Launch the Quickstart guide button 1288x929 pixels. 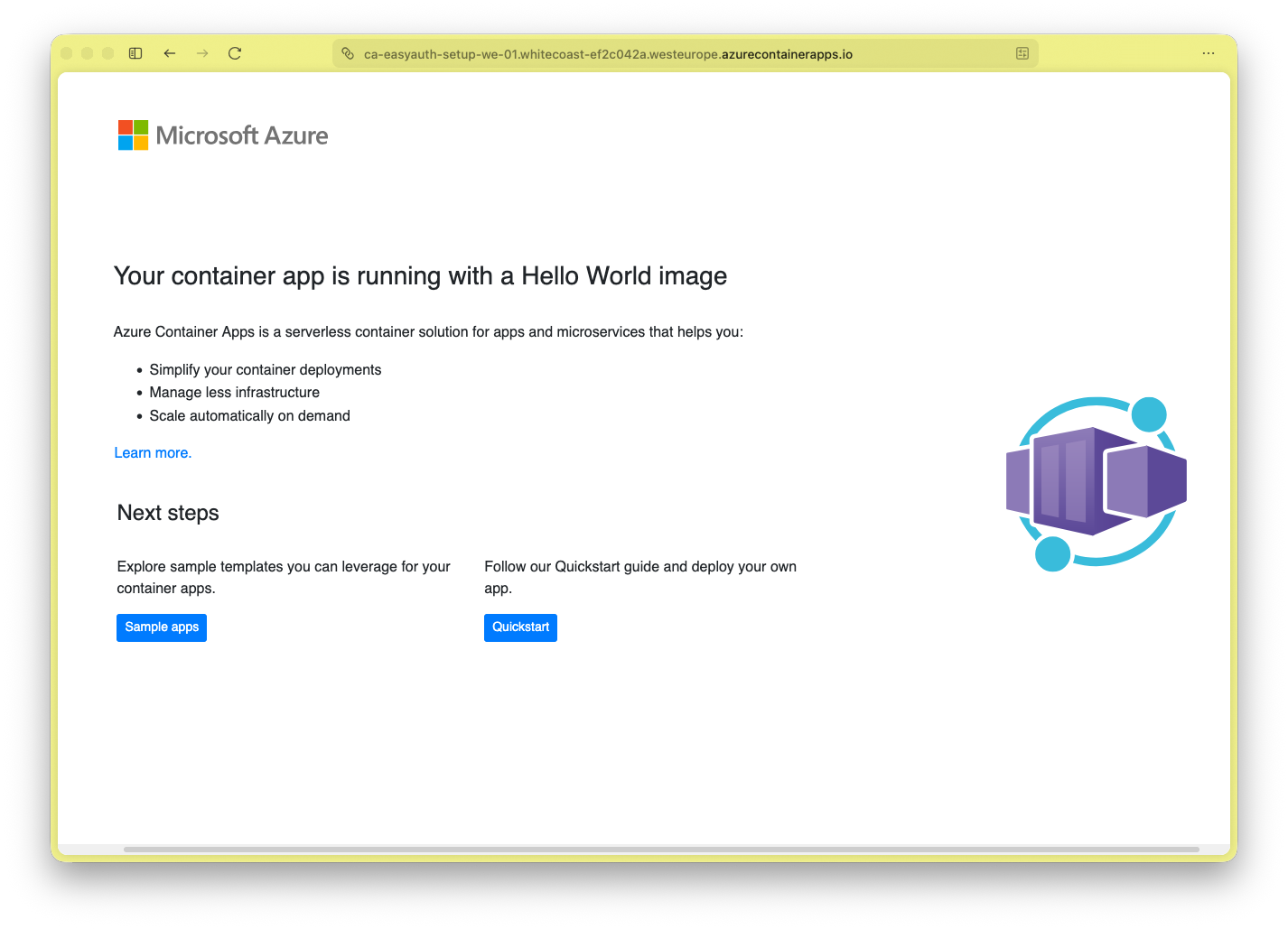tap(520, 627)
